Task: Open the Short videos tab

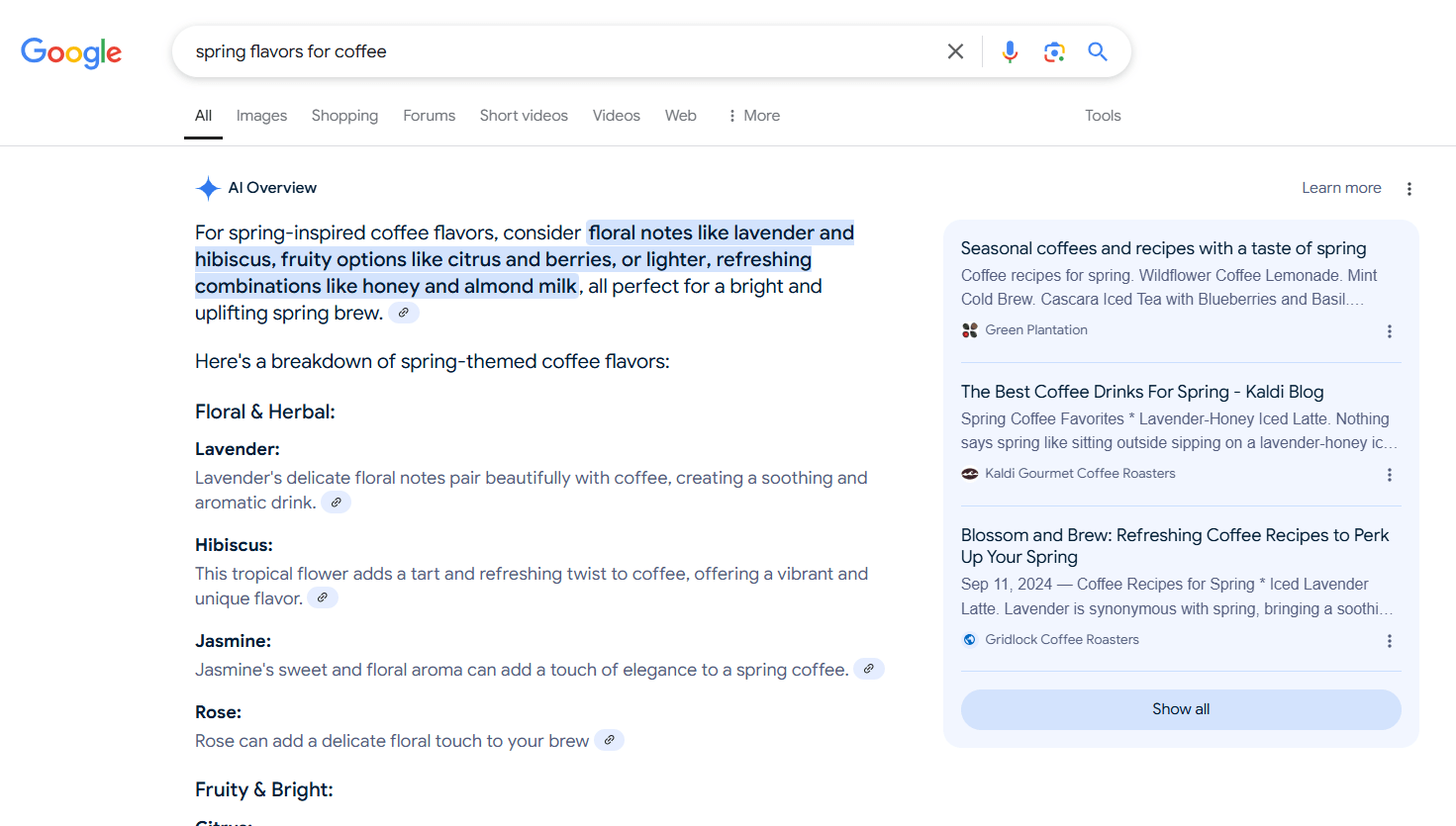Action: coord(524,116)
